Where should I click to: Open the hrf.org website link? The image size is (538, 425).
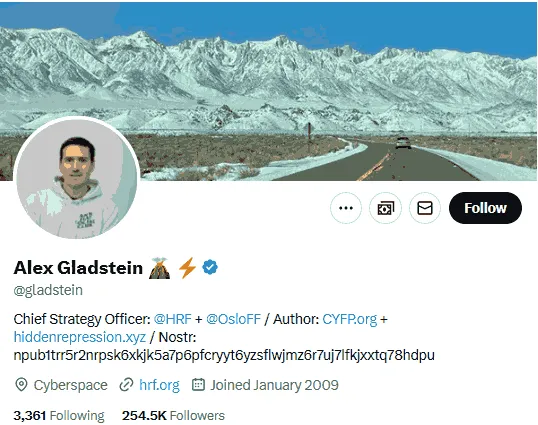point(159,385)
